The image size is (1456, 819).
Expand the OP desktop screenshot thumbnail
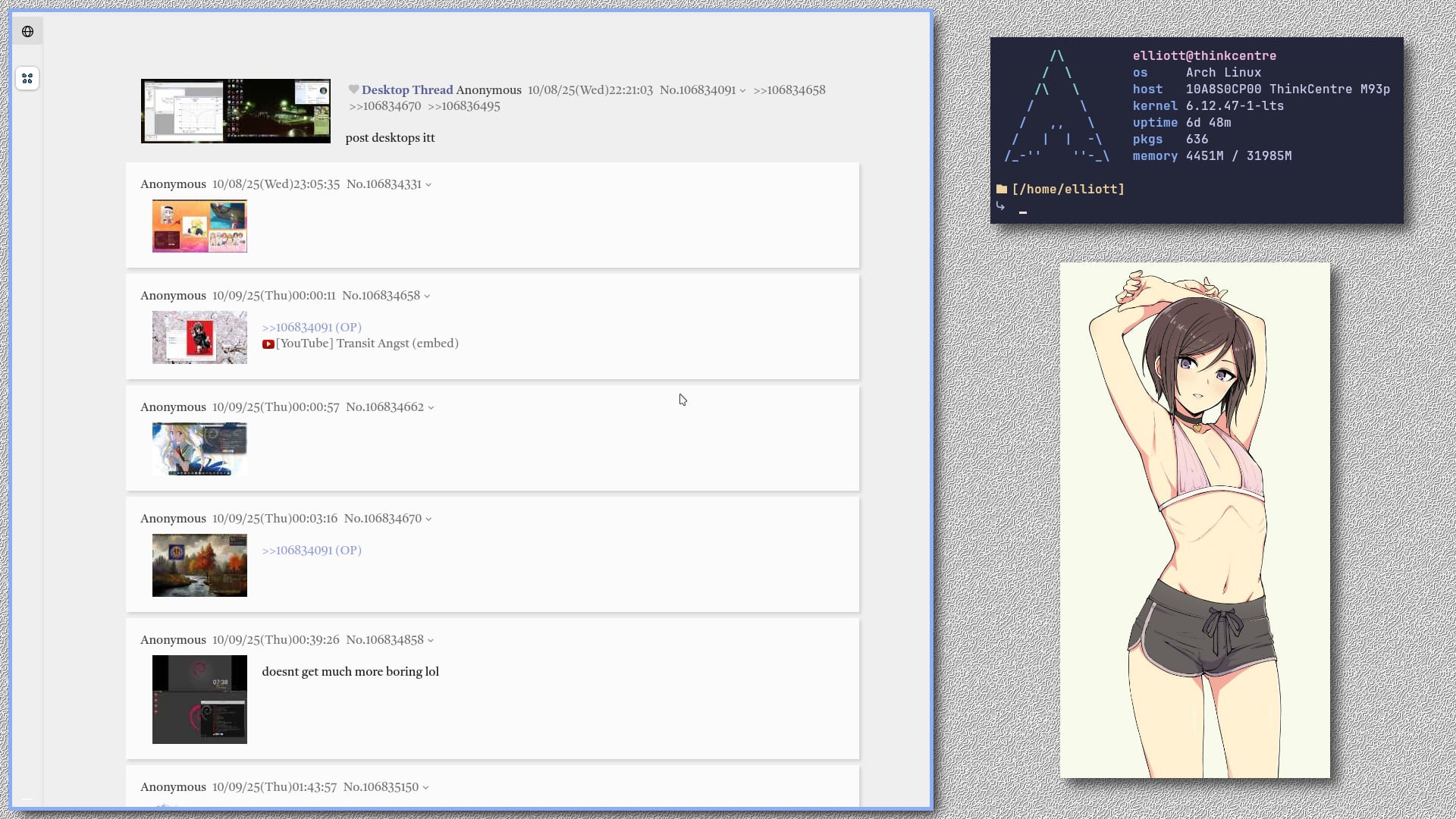[x=235, y=111]
